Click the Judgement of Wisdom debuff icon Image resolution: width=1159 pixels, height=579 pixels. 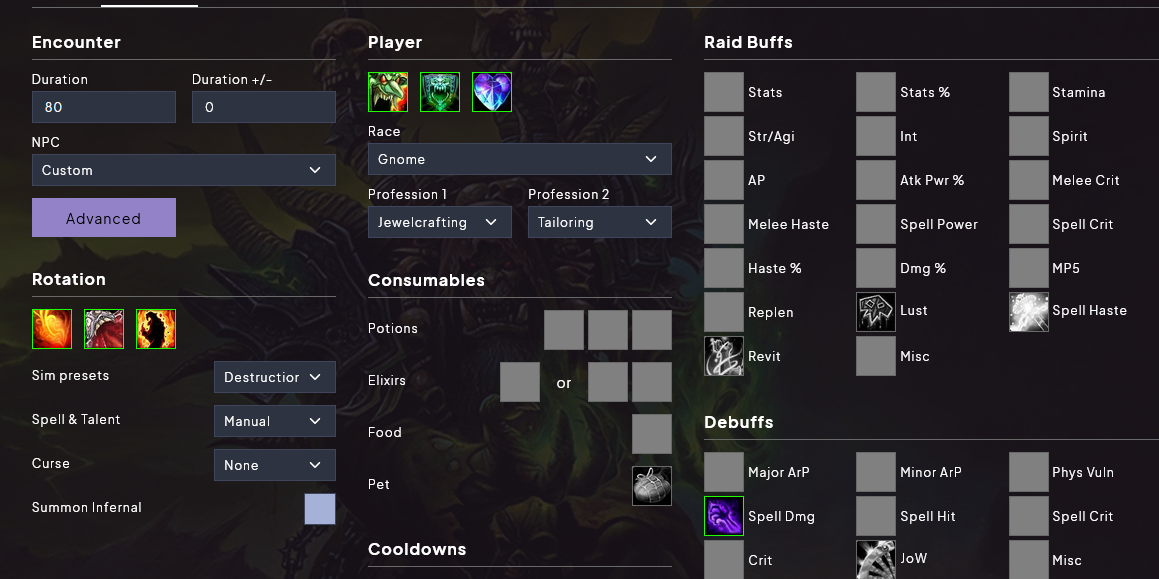coord(875,558)
